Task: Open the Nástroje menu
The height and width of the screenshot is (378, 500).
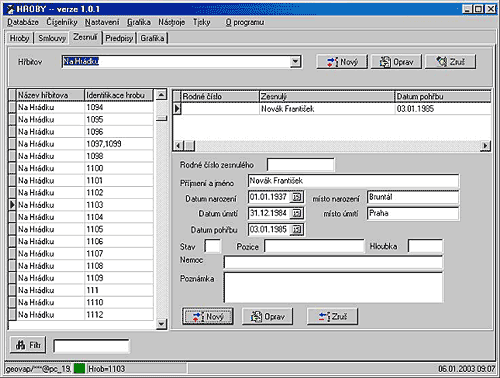Action: [x=172, y=22]
